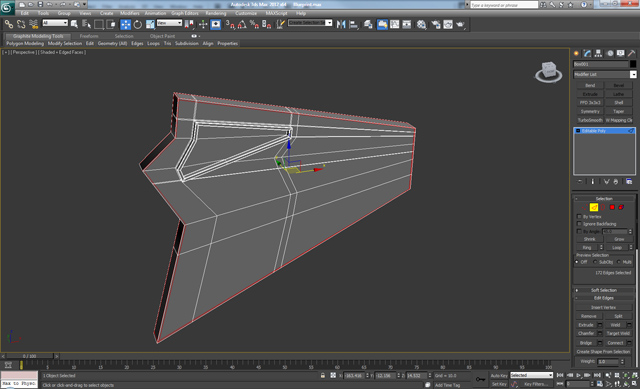Viewport: 640px width, 389px height.
Task: Click the Align tool icon
Action: click(x=353, y=24)
